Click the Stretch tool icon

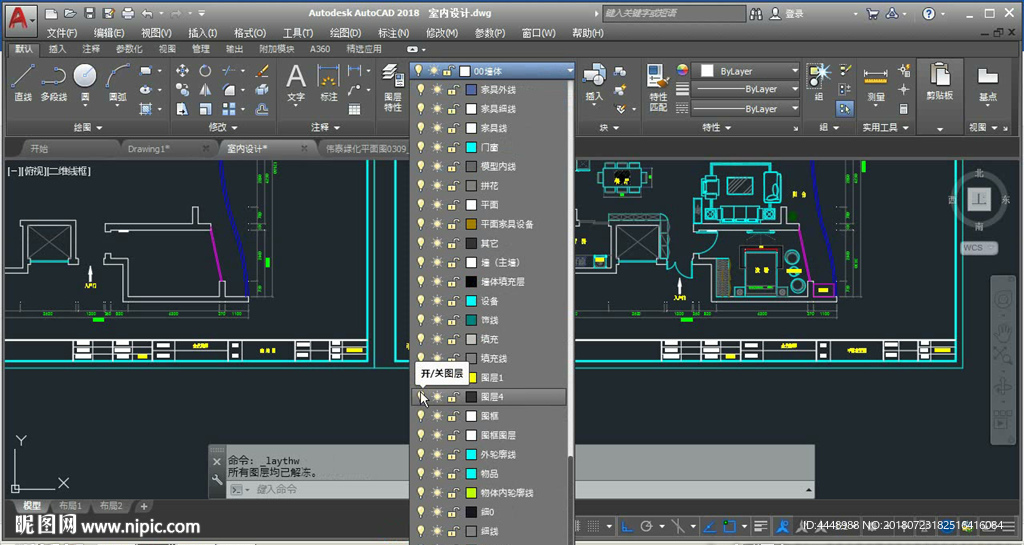pyautogui.click(x=183, y=109)
